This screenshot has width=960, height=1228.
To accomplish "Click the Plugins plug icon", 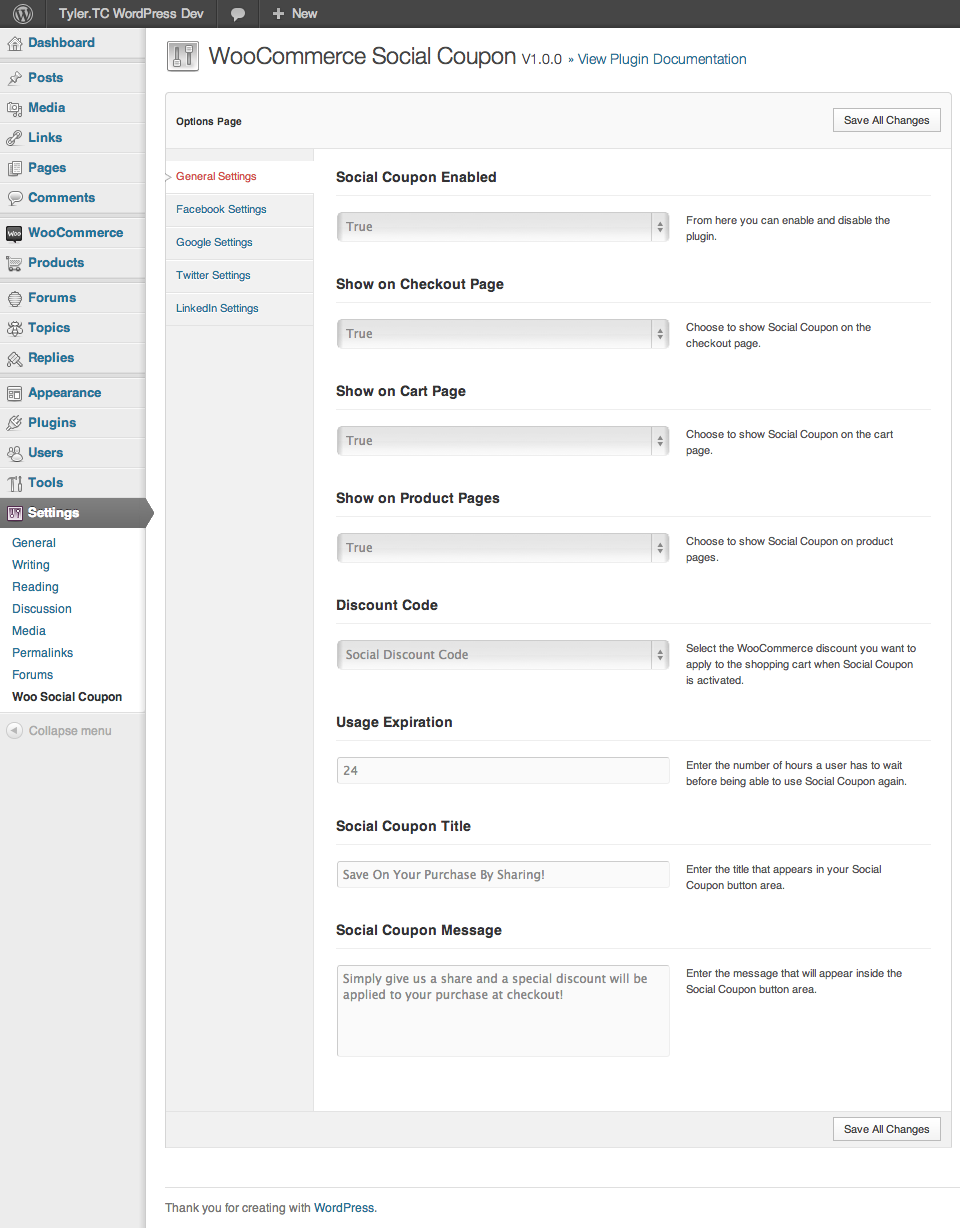I will pos(15,423).
